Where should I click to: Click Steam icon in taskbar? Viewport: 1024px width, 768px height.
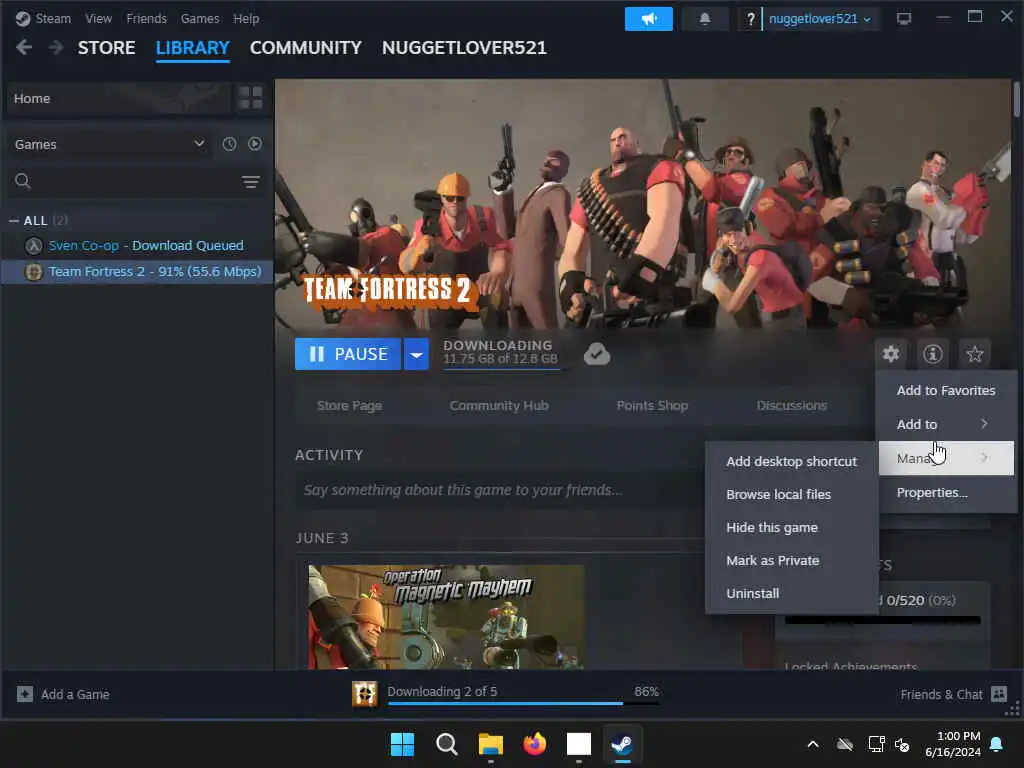pyautogui.click(x=622, y=744)
